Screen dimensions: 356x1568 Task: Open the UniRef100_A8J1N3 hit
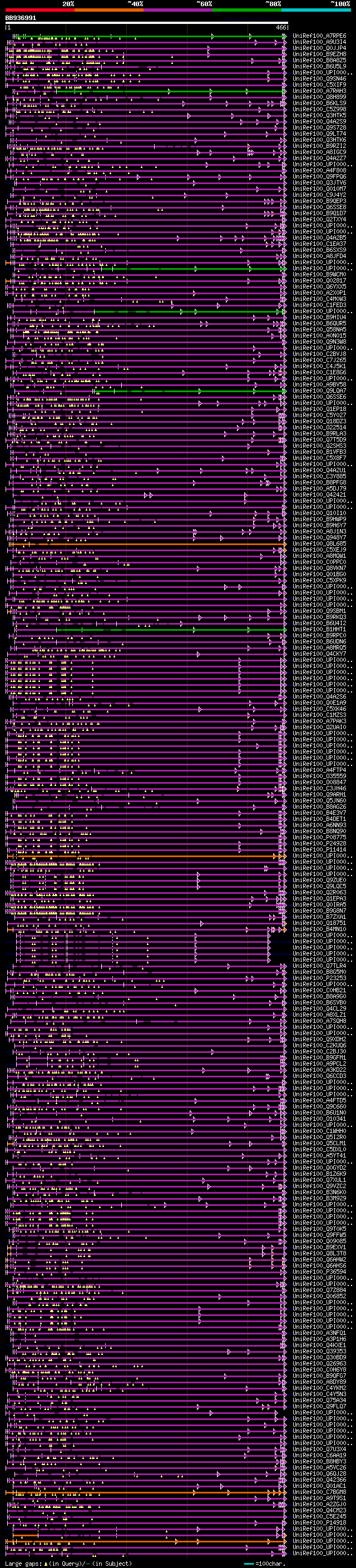click(319, 531)
